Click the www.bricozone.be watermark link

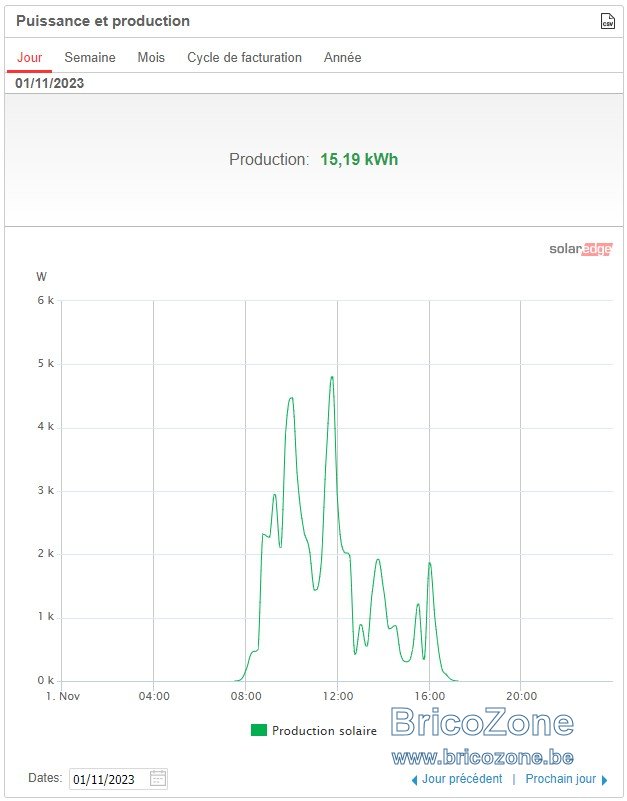pyautogui.click(x=482, y=757)
